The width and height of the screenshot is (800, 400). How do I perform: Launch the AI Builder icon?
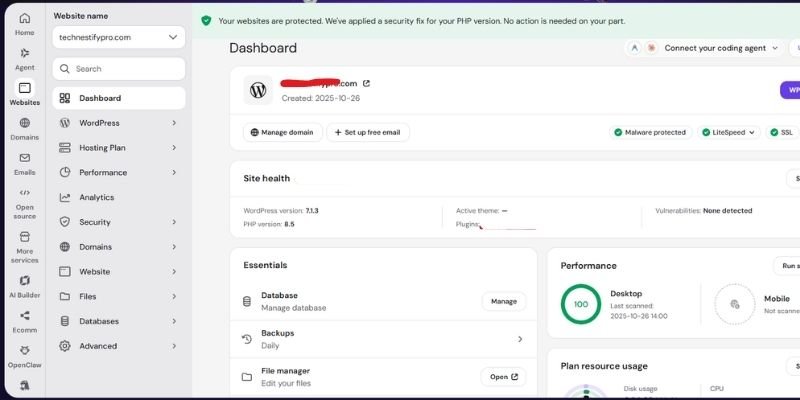coord(24,281)
